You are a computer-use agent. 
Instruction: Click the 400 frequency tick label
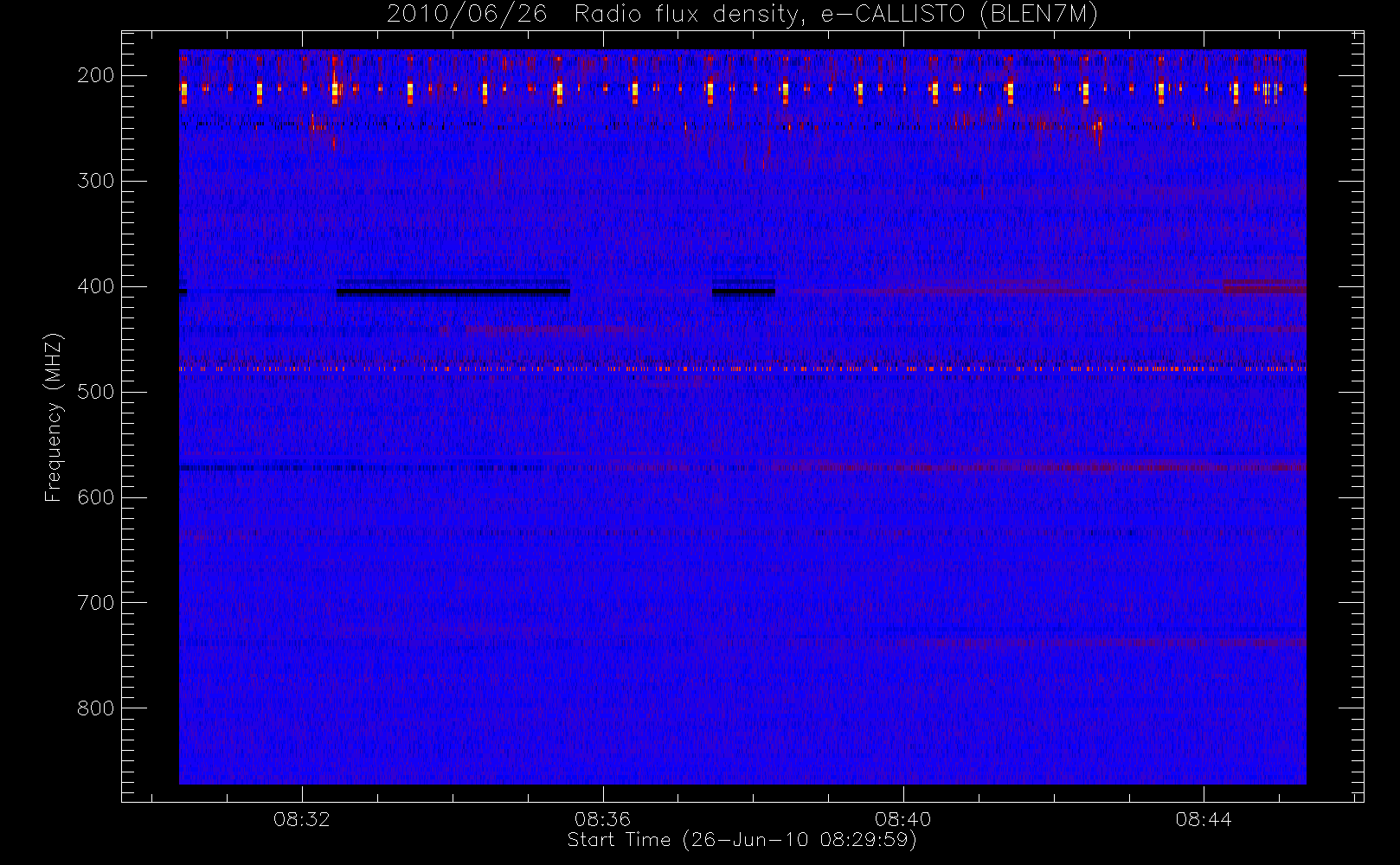point(96,286)
